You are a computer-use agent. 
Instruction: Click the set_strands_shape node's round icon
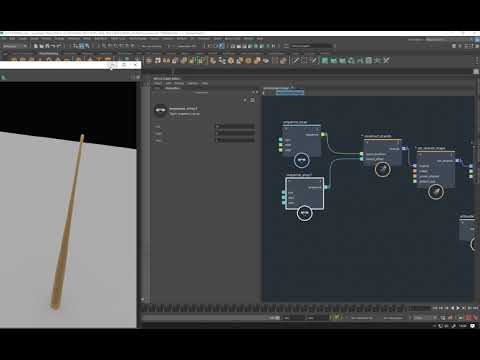click(x=436, y=192)
